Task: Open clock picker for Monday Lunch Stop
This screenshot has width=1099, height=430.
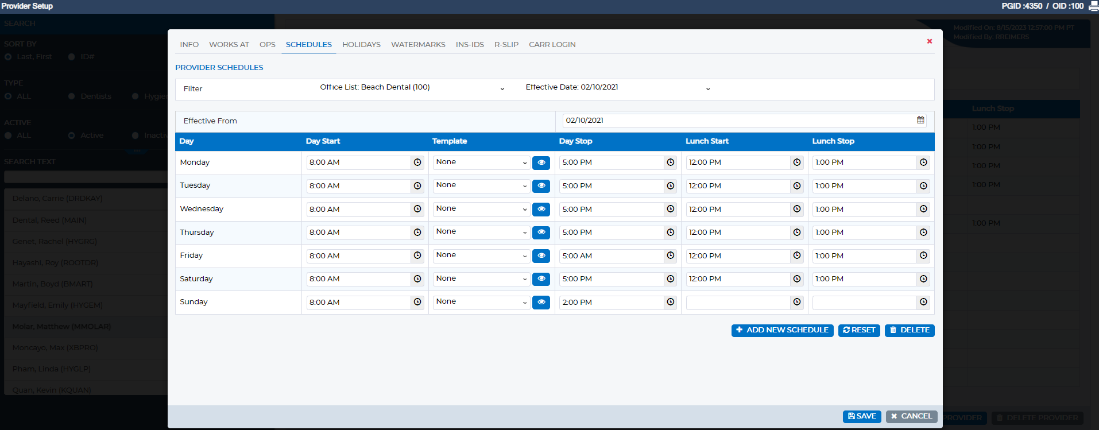Action: (x=923, y=162)
